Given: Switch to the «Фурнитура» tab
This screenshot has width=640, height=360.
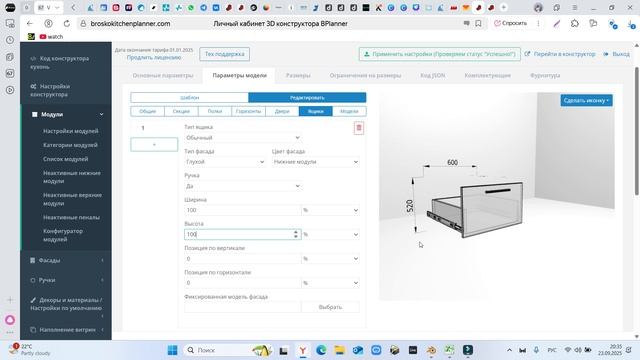Looking at the screenshot, I should coord(545,76).
